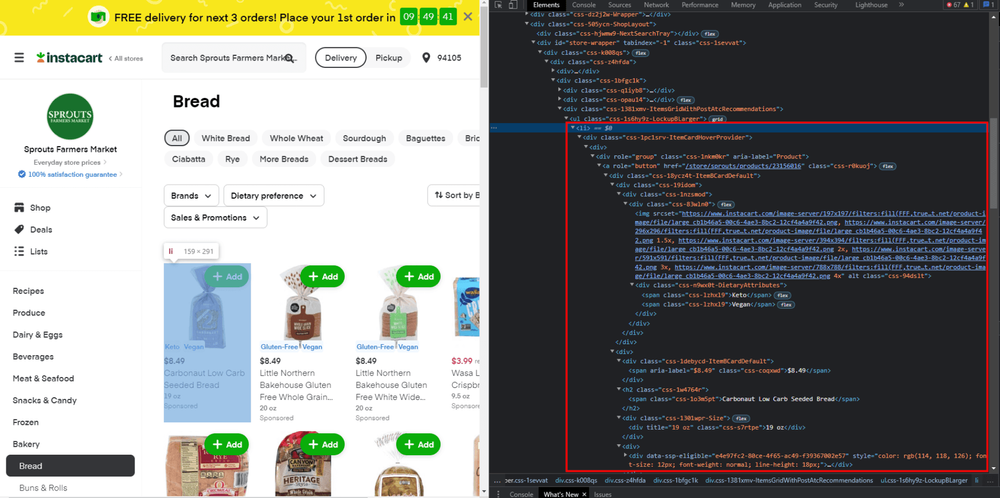Open the DevTools drawer kebab menu
This screenshot has width=1000, height=498.
coord(497,494)
